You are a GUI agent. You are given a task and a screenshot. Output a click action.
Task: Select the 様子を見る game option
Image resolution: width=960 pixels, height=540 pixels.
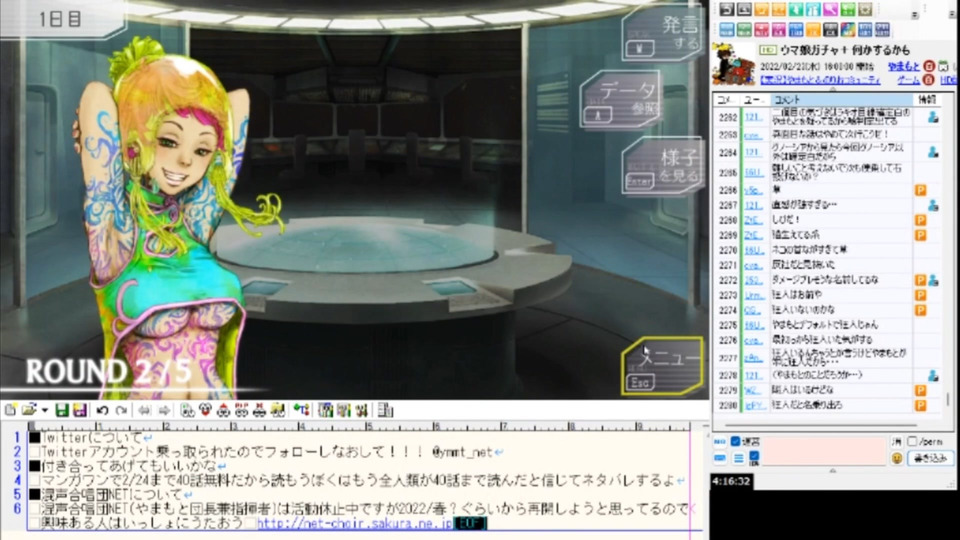664,165
